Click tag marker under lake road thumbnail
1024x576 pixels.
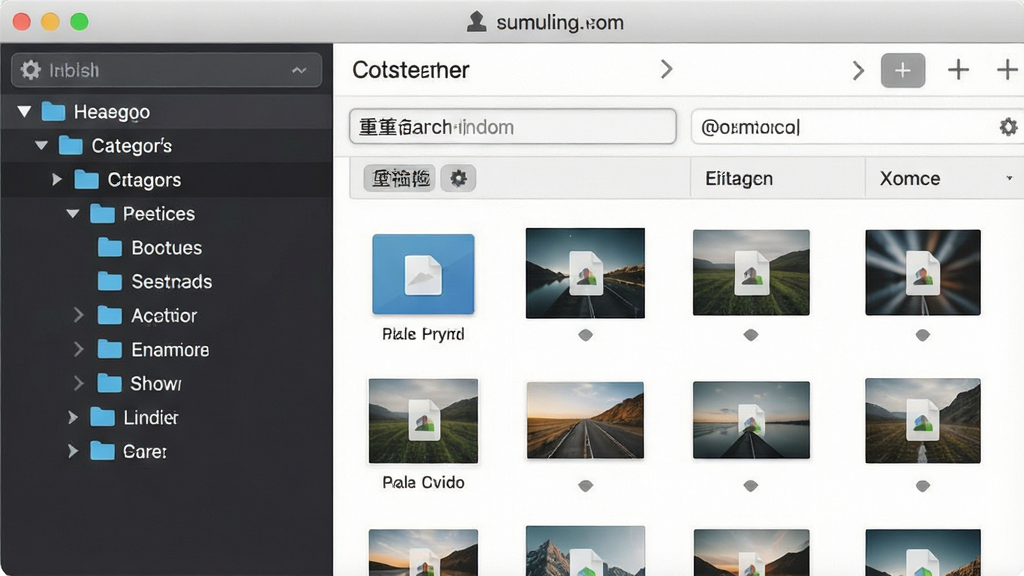click(586, 335)
